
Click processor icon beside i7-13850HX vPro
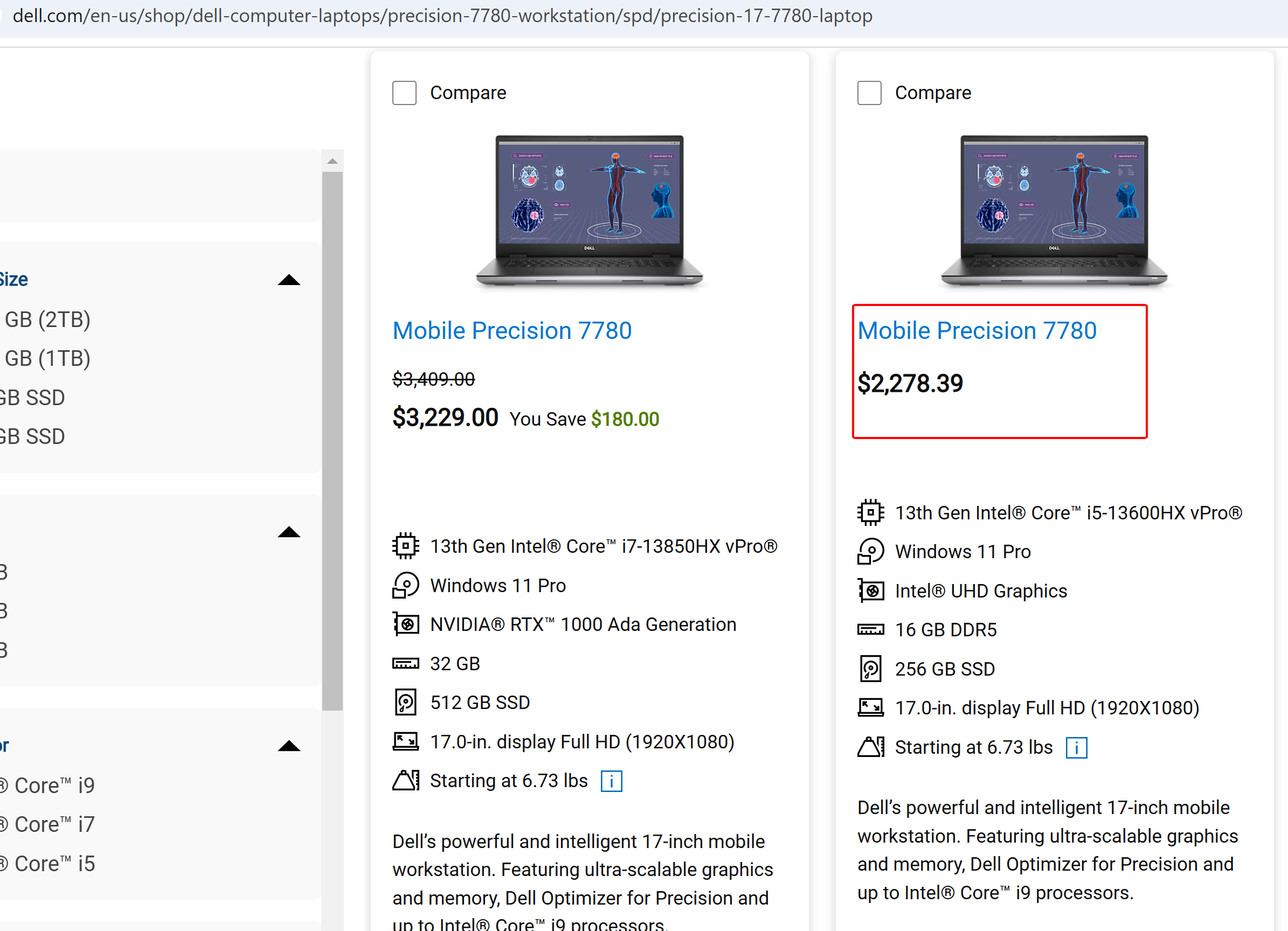click(x=405, y=546)
